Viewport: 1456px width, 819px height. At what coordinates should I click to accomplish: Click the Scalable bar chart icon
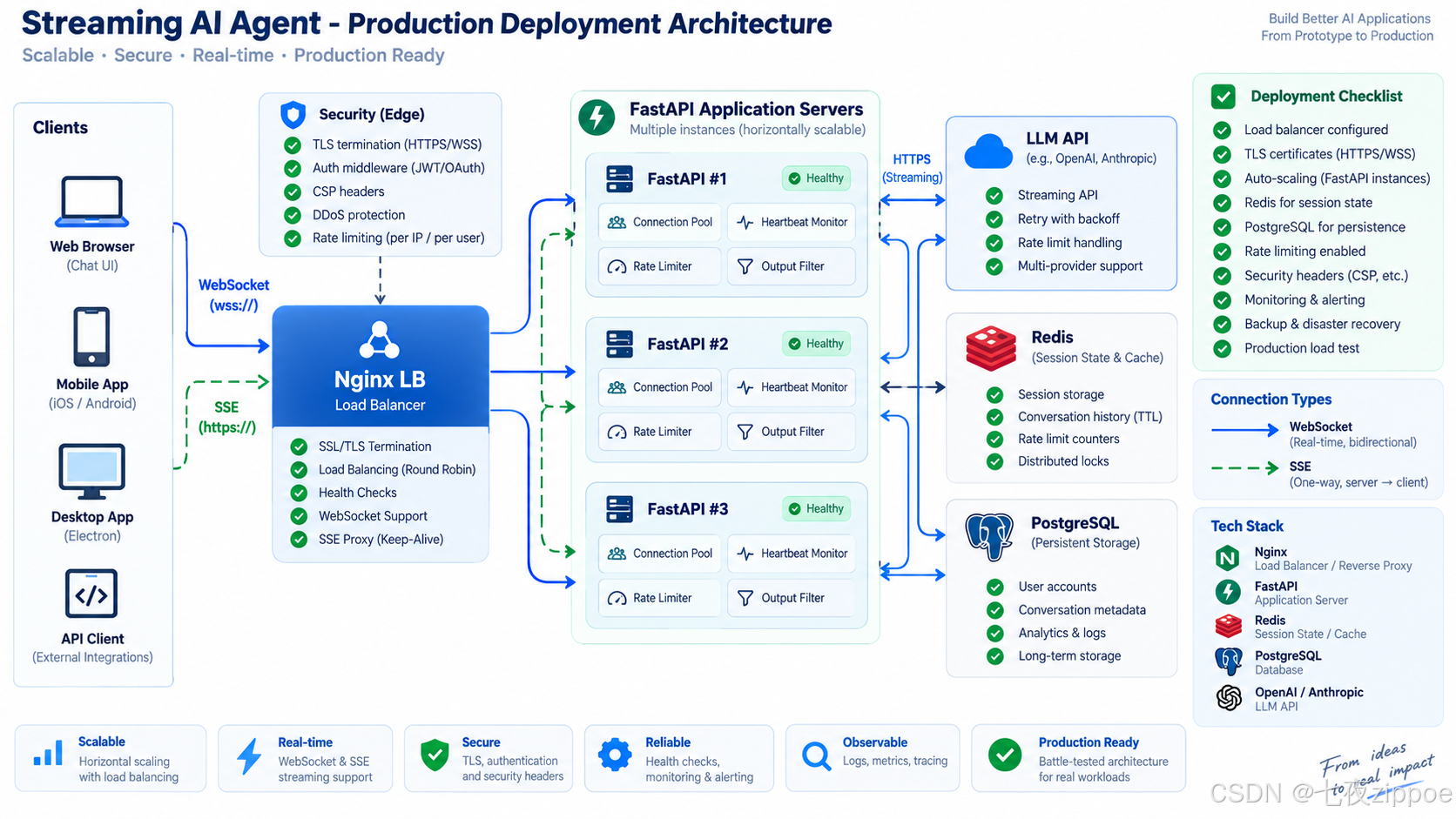[x=48, y=753]
